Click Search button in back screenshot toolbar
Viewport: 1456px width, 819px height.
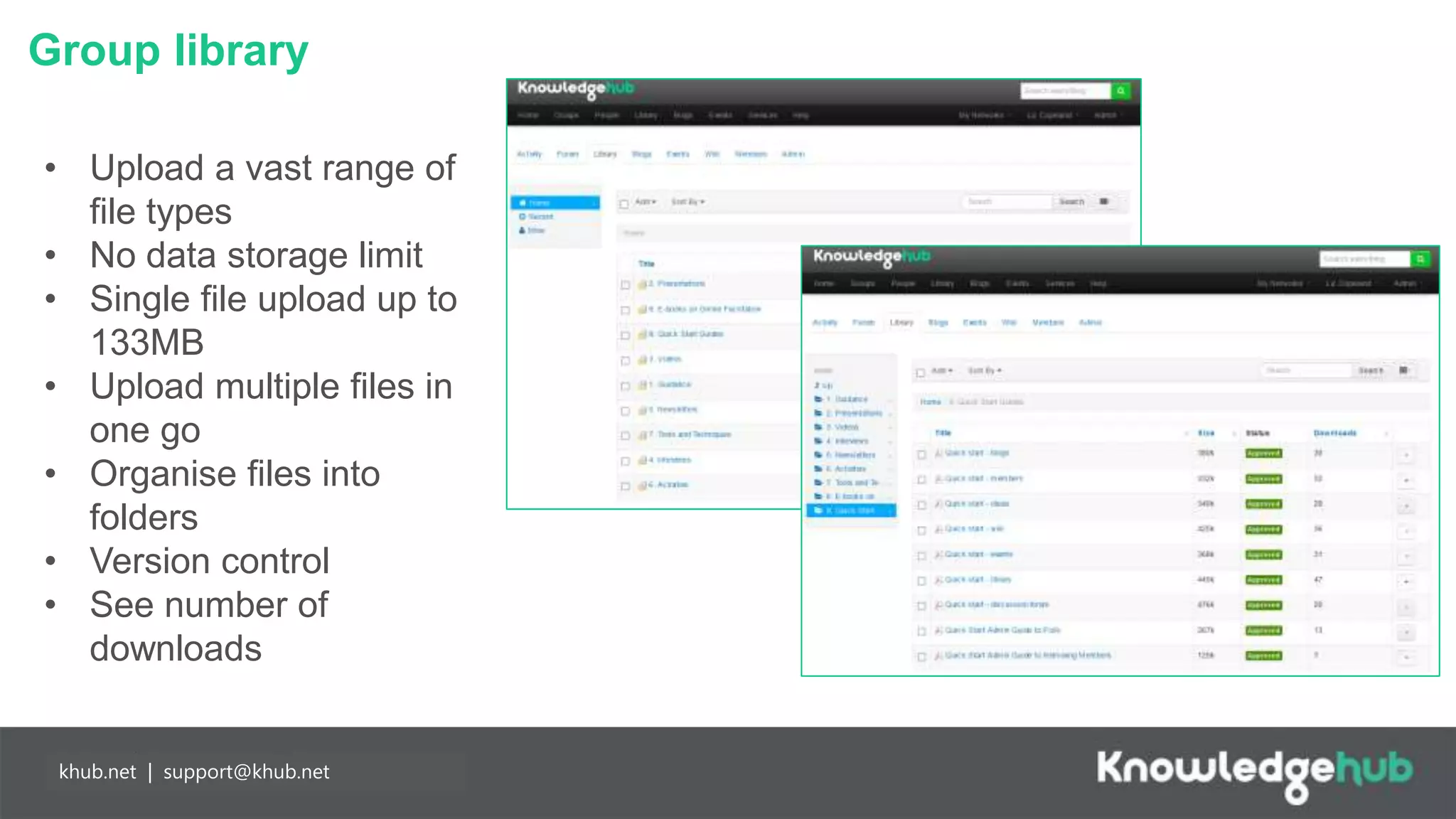click(1071, 202)
